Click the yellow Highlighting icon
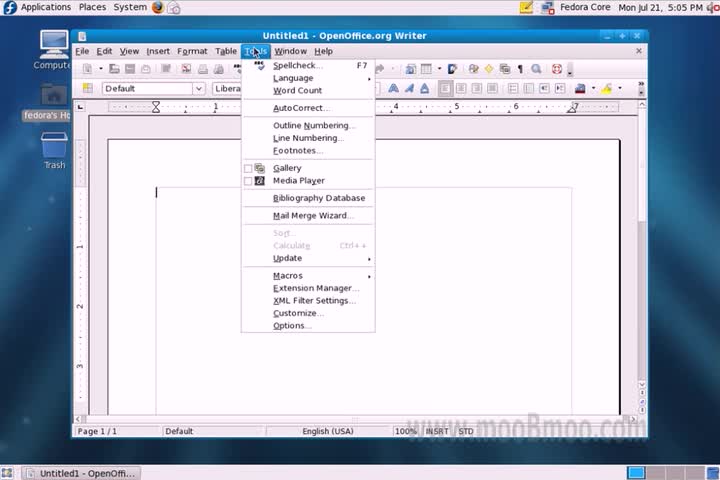The image size is (720, 480). [x=607, y=88]
